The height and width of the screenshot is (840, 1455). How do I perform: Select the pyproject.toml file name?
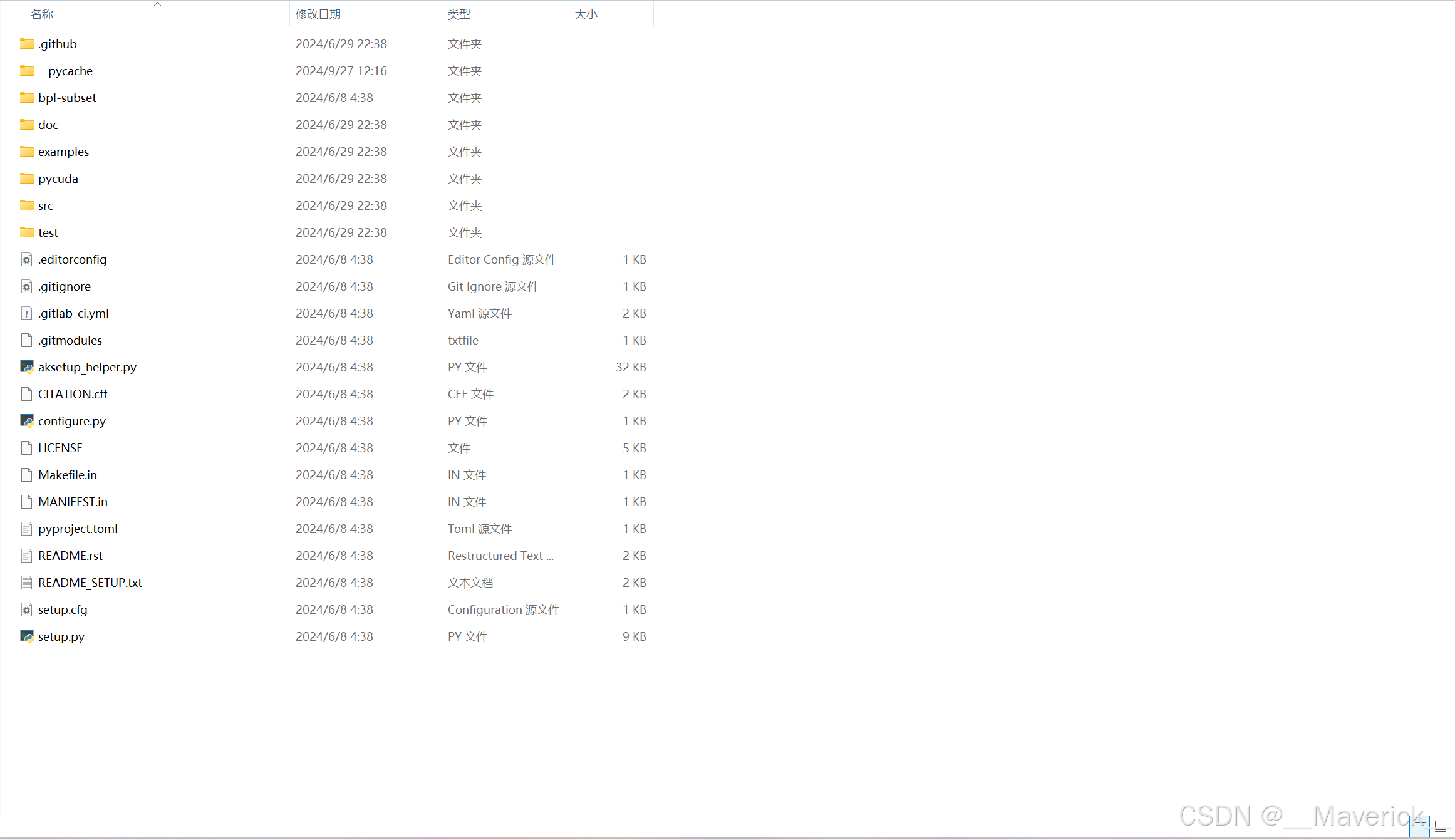point(78,529)
